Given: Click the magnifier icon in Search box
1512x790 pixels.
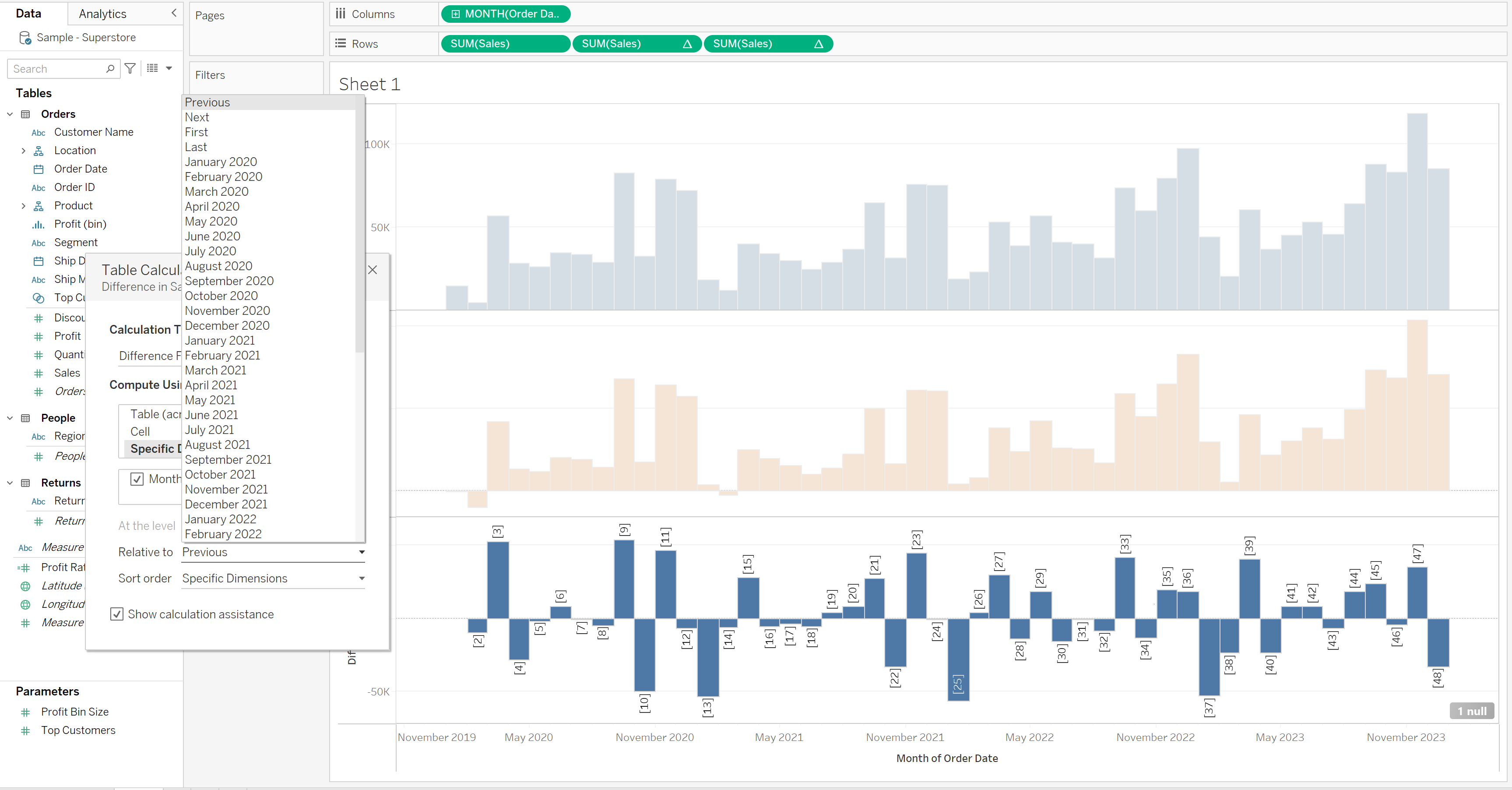Looking at the screenshot, I should click(110, 69).
